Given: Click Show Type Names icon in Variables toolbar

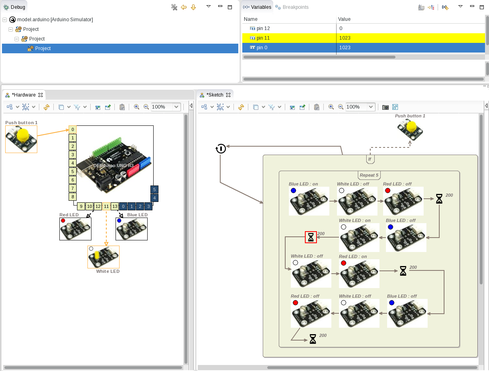Looking at the screenshot, I should click(x=421, y=7).
